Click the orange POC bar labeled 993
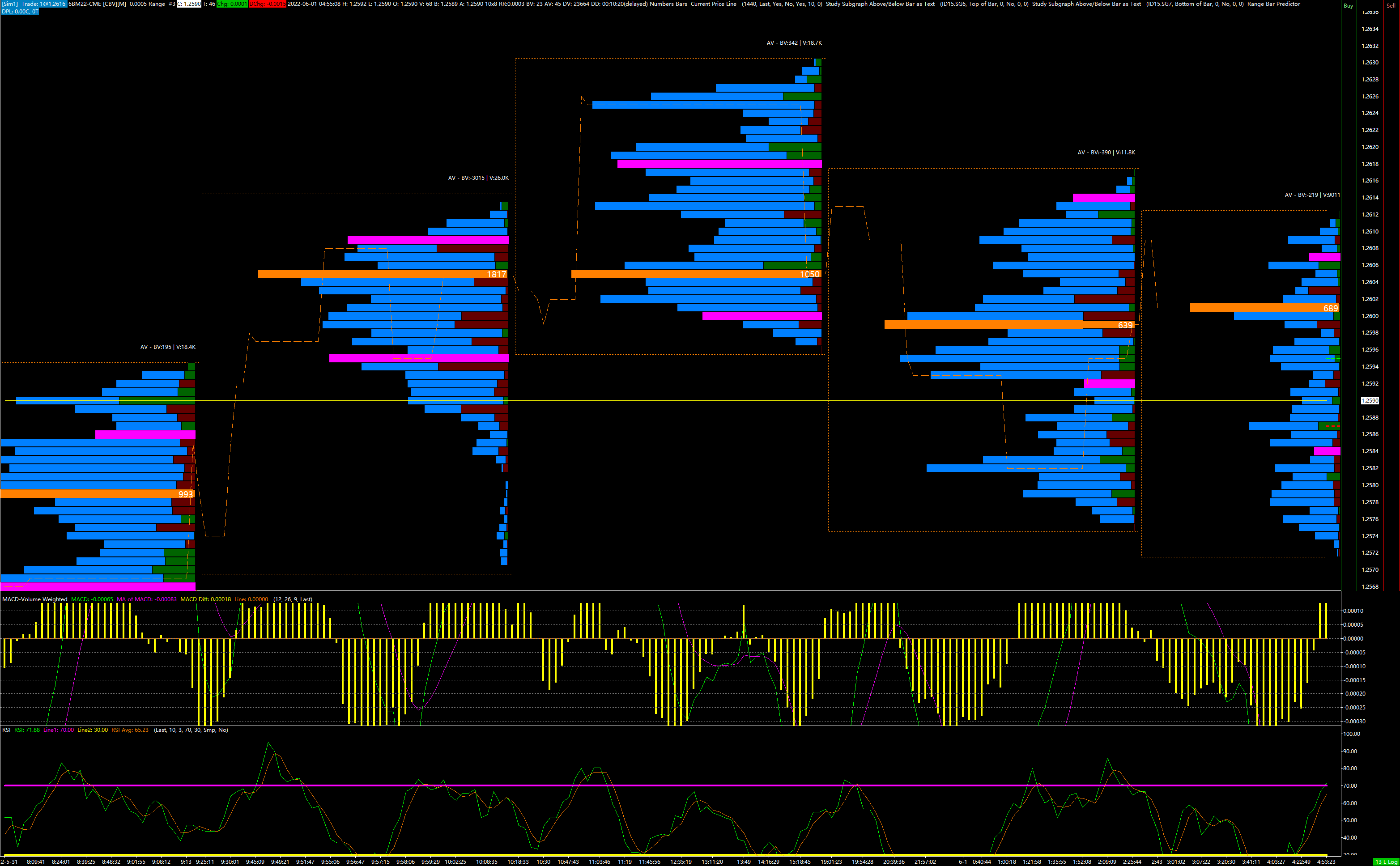This screenshot has height=866, width=1400. click(x=98, y=494)
